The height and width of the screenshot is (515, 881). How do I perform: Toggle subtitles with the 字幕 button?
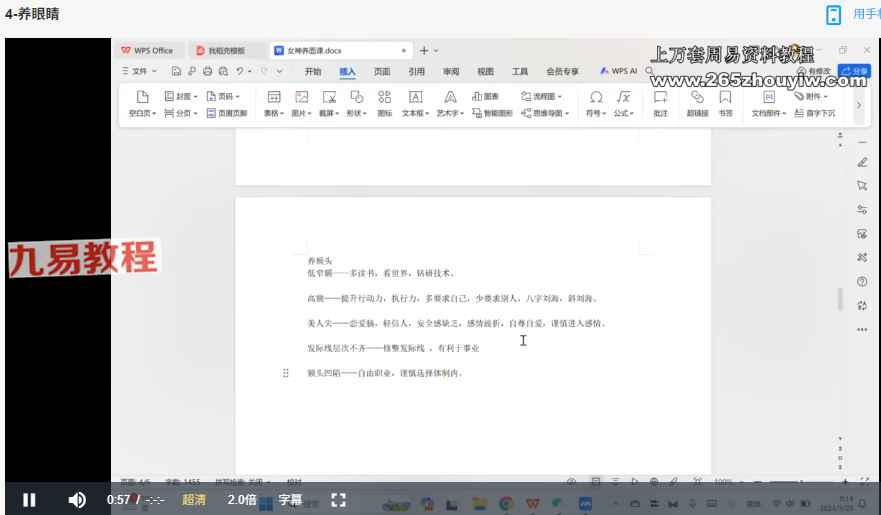tap(290, 499)
